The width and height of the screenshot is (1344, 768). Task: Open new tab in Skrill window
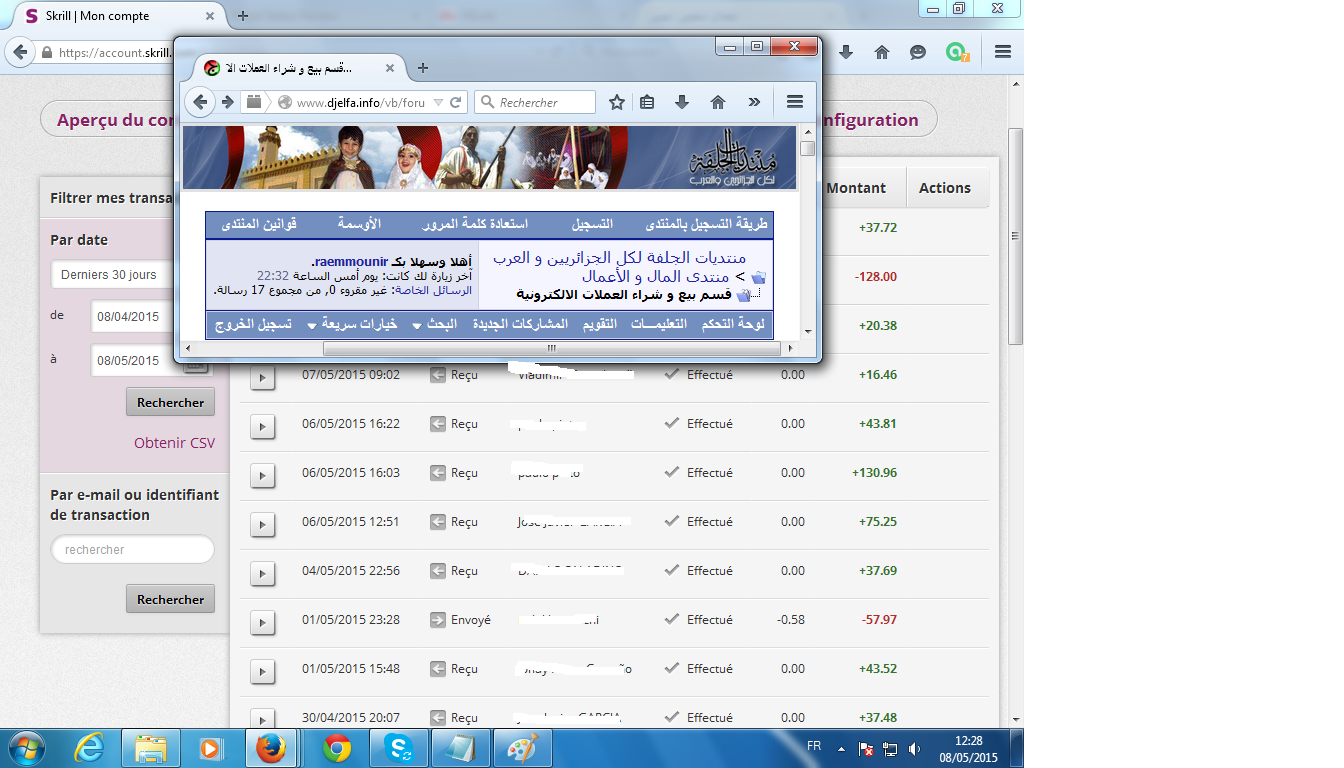(243, 16)
